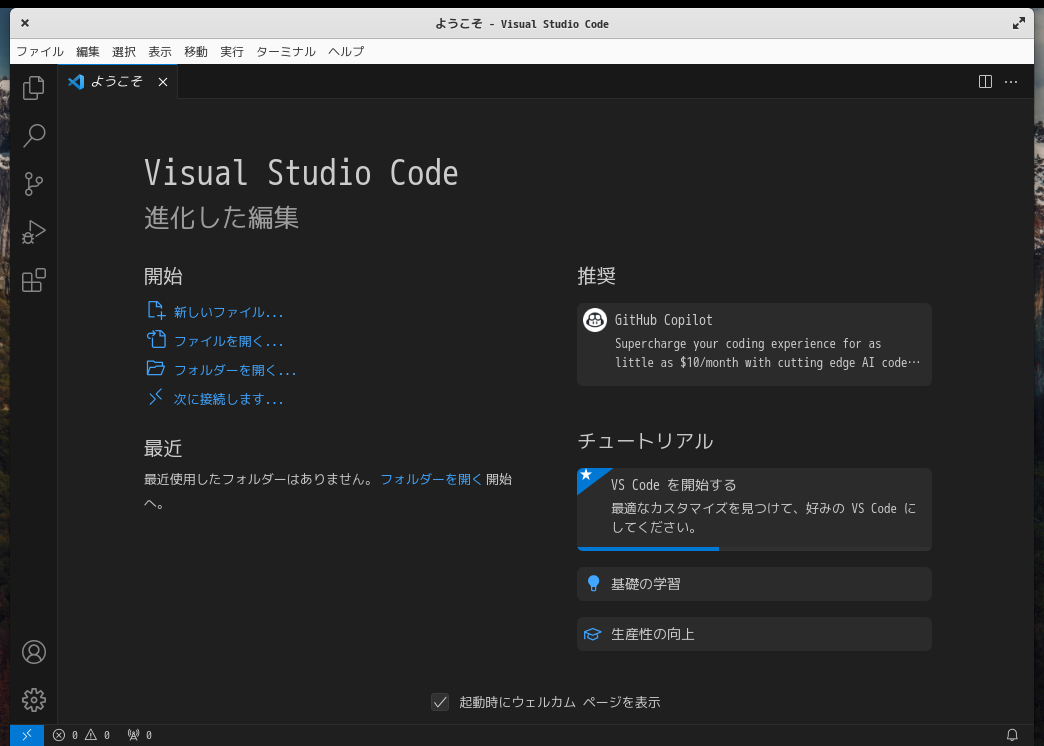Open the ターミナル menu
1044x746 pixels.
(x=286, y=51)
